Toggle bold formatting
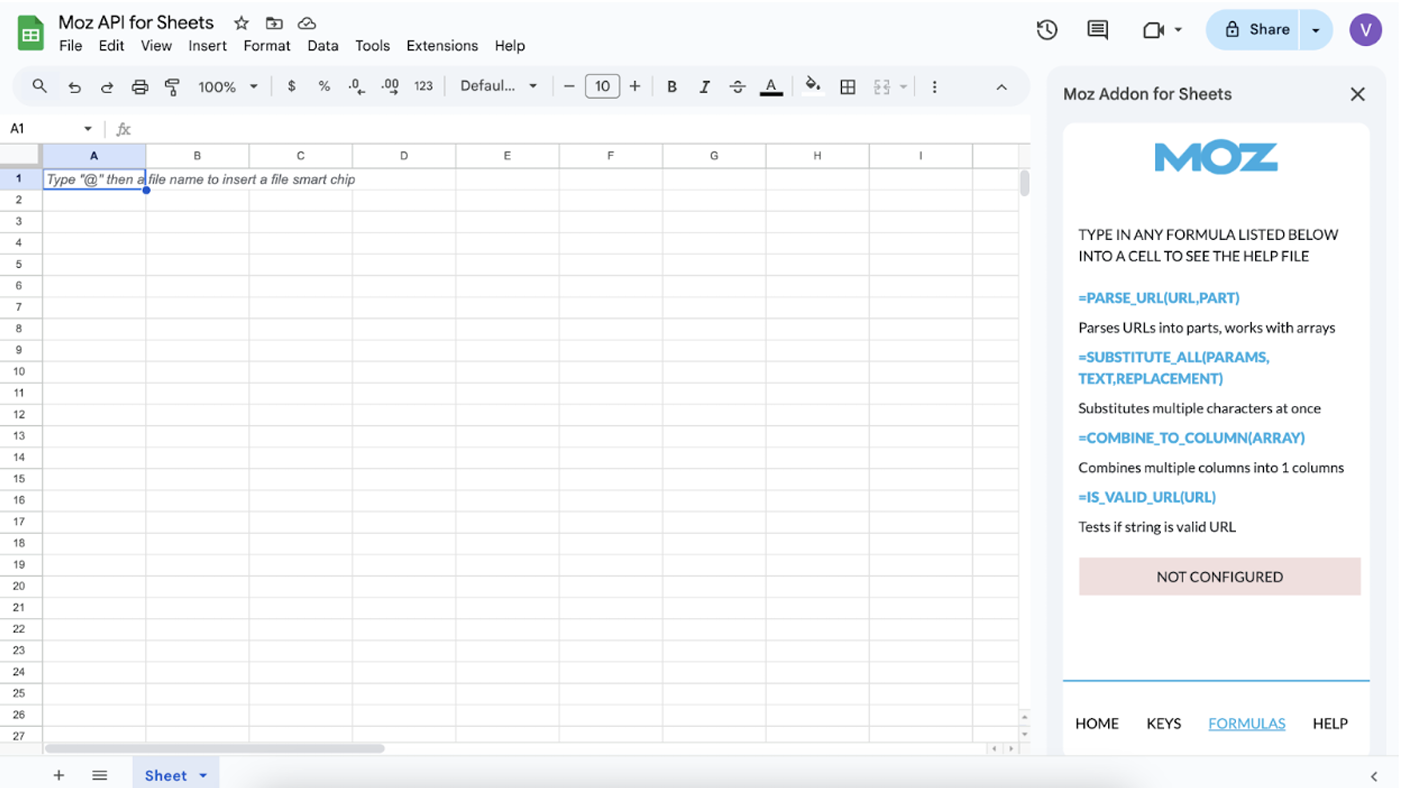The height and width of the screenshot is (788, 1402). 672,87
